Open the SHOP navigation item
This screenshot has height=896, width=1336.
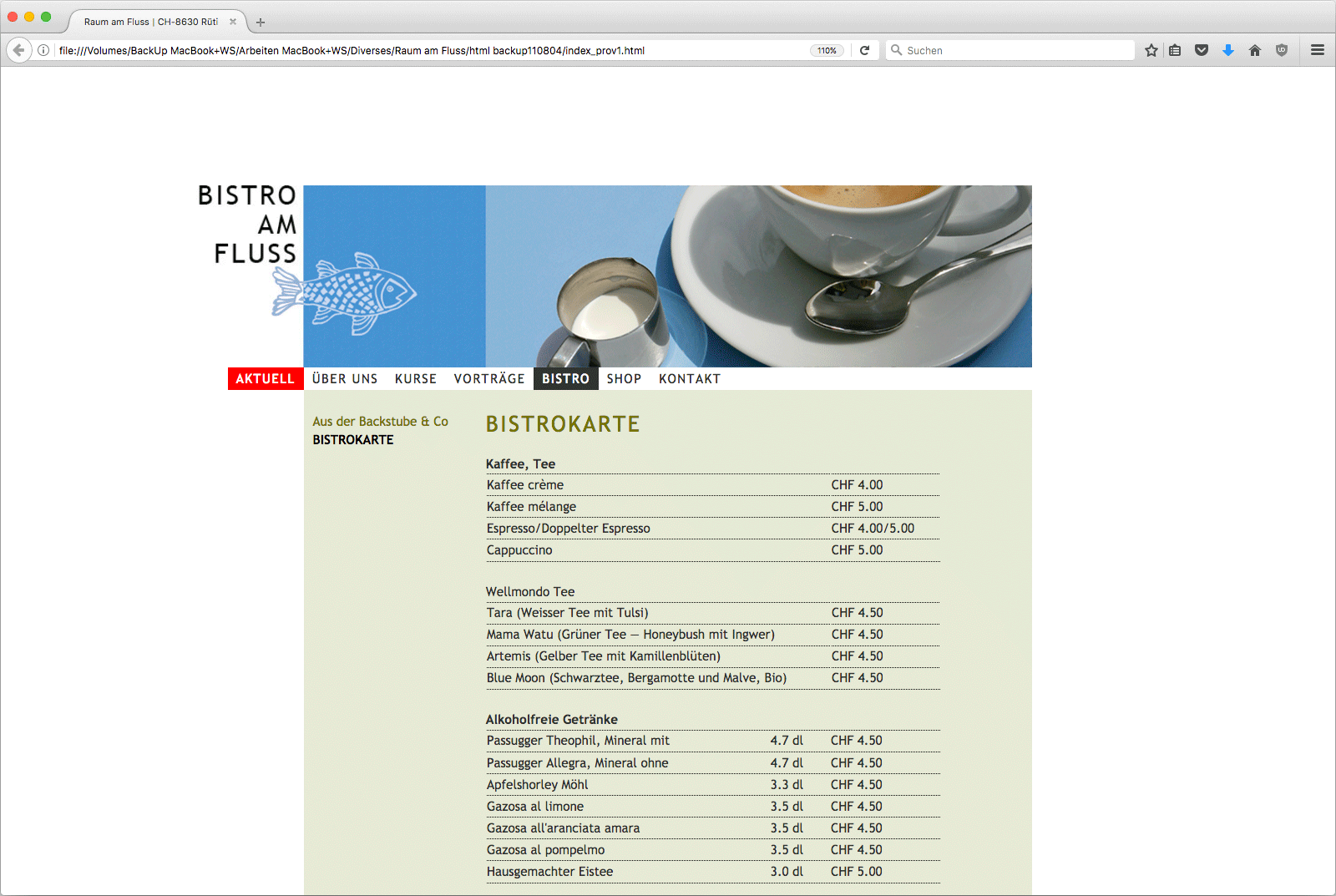tap(624, 378)
